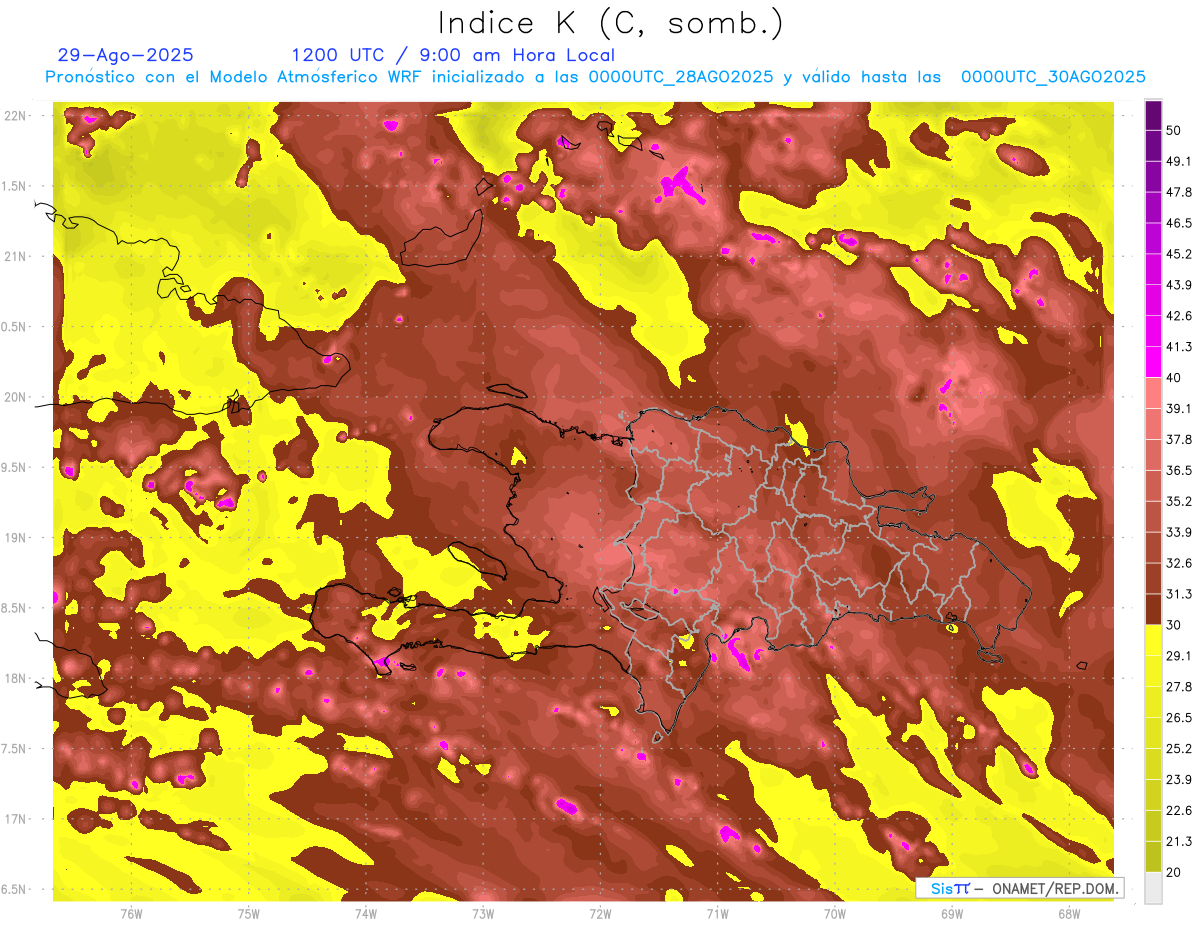Click the '23.9' color scale value

(1178, 779)
